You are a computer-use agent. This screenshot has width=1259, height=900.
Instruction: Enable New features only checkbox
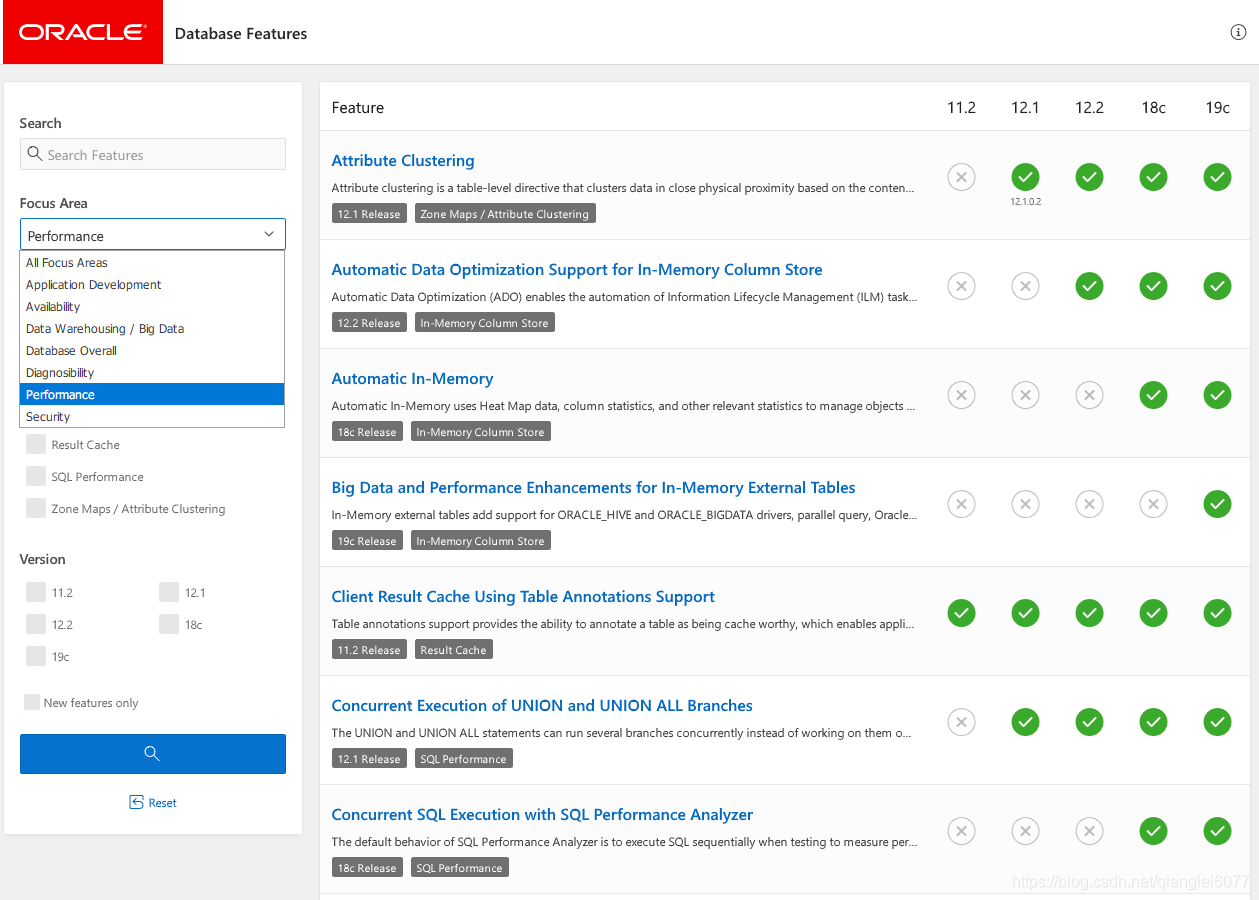pos(32,703)
